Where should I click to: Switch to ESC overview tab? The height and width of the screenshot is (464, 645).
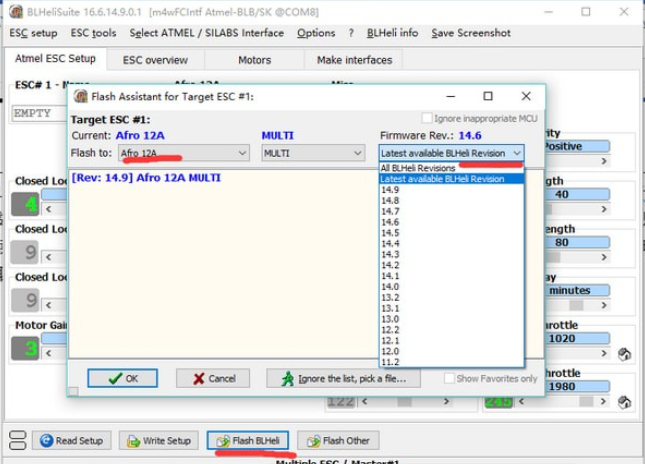[x=155, y=60]
